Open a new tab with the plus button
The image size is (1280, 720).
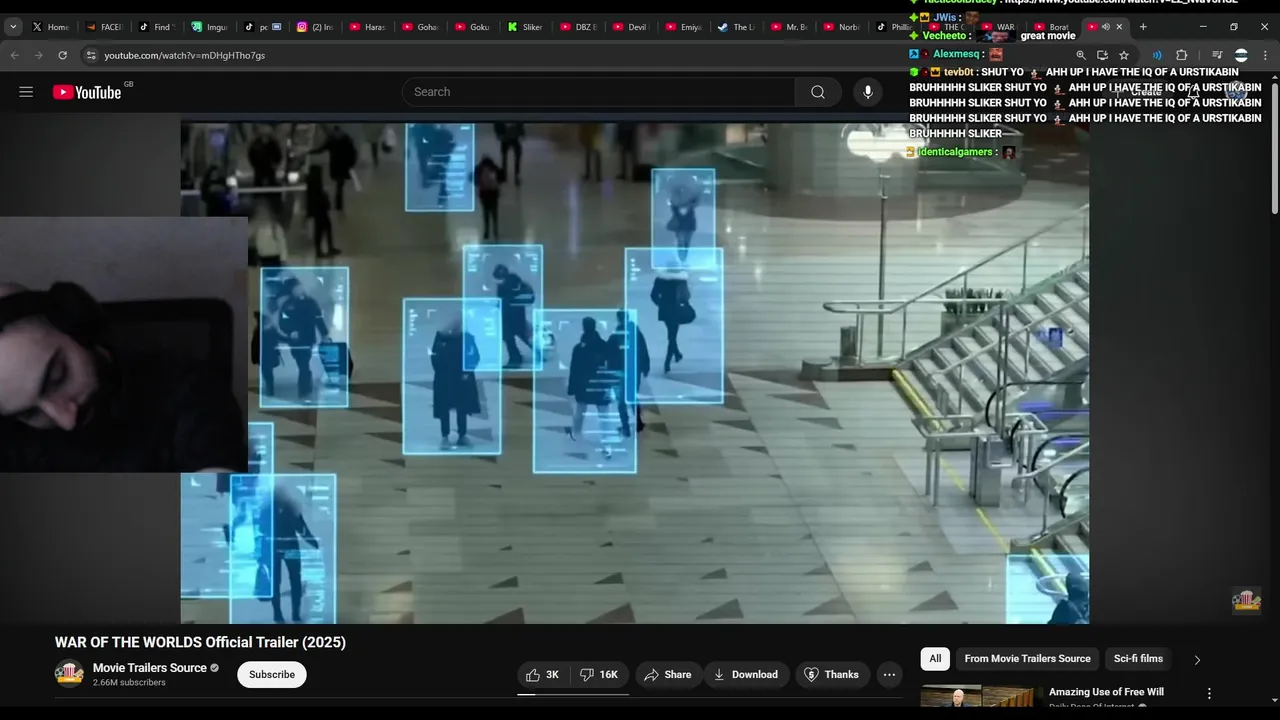1143,27
